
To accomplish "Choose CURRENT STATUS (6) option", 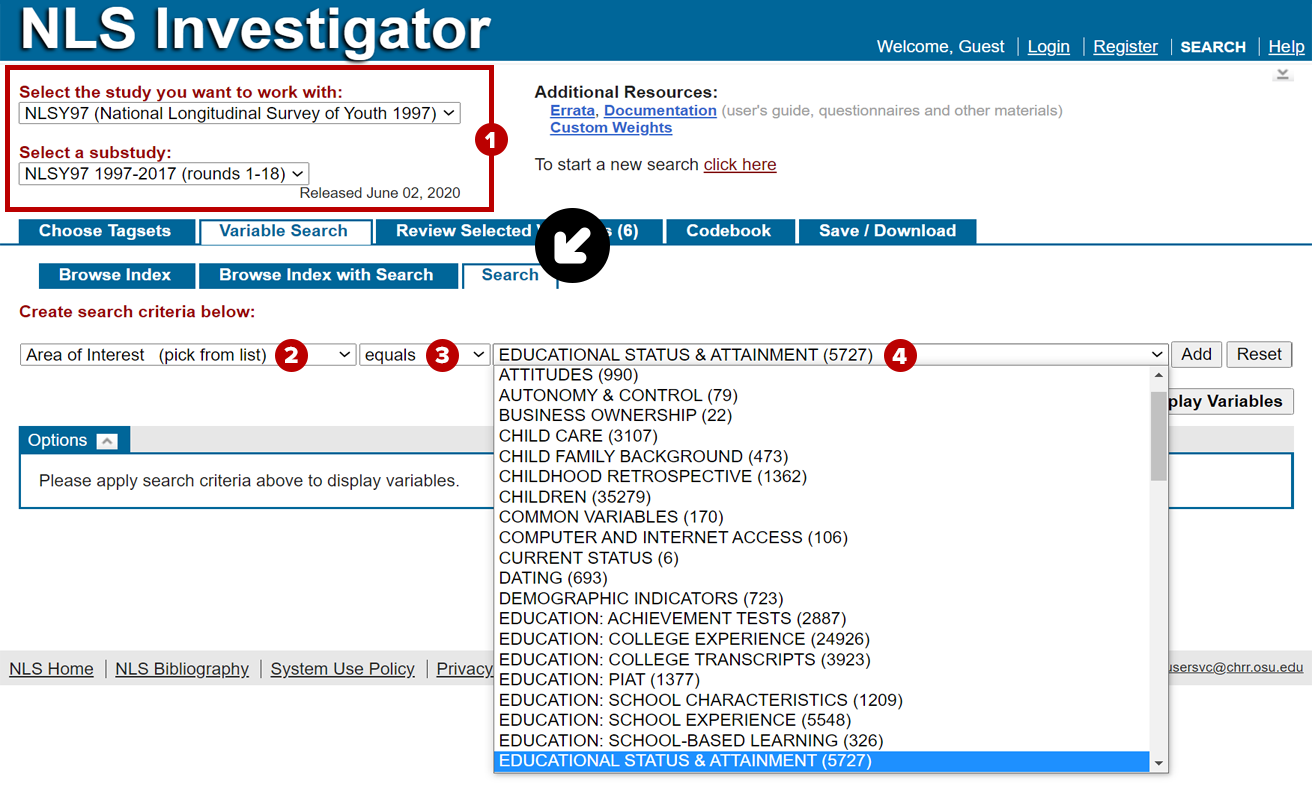I will pyautogui.click(x=822, y=558).
